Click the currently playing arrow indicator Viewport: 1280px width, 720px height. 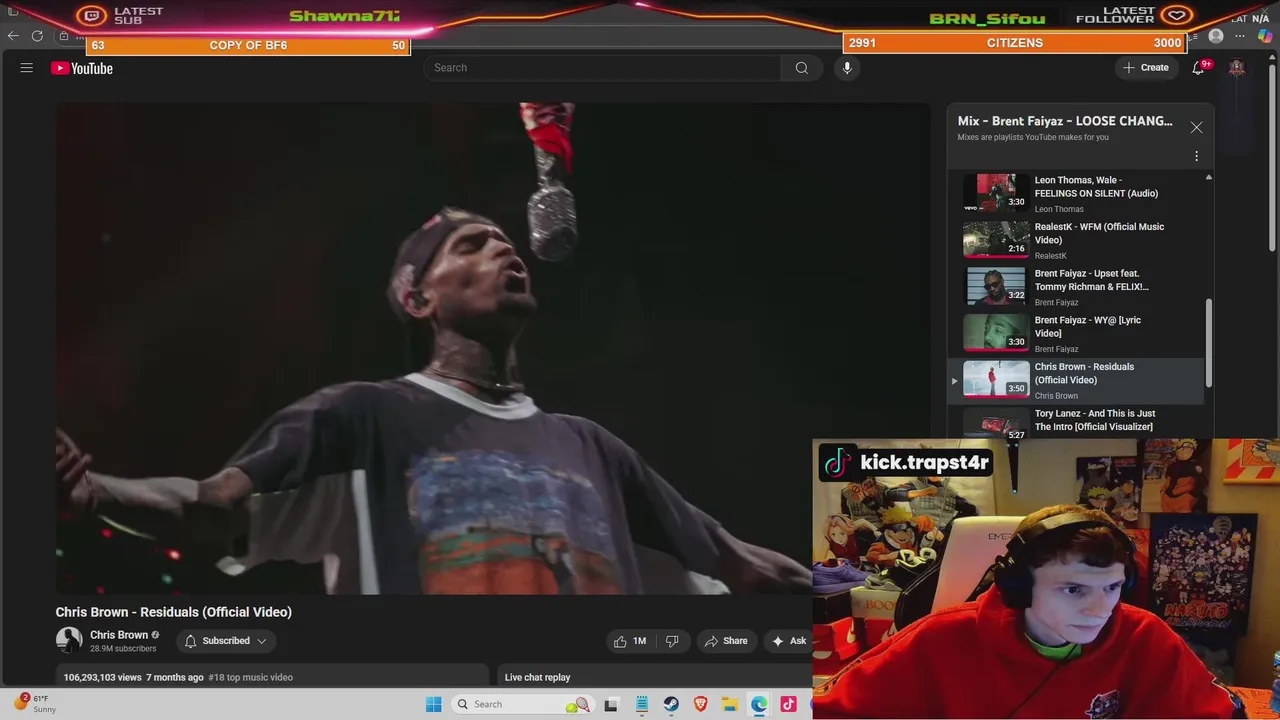[x=954, y=381]
